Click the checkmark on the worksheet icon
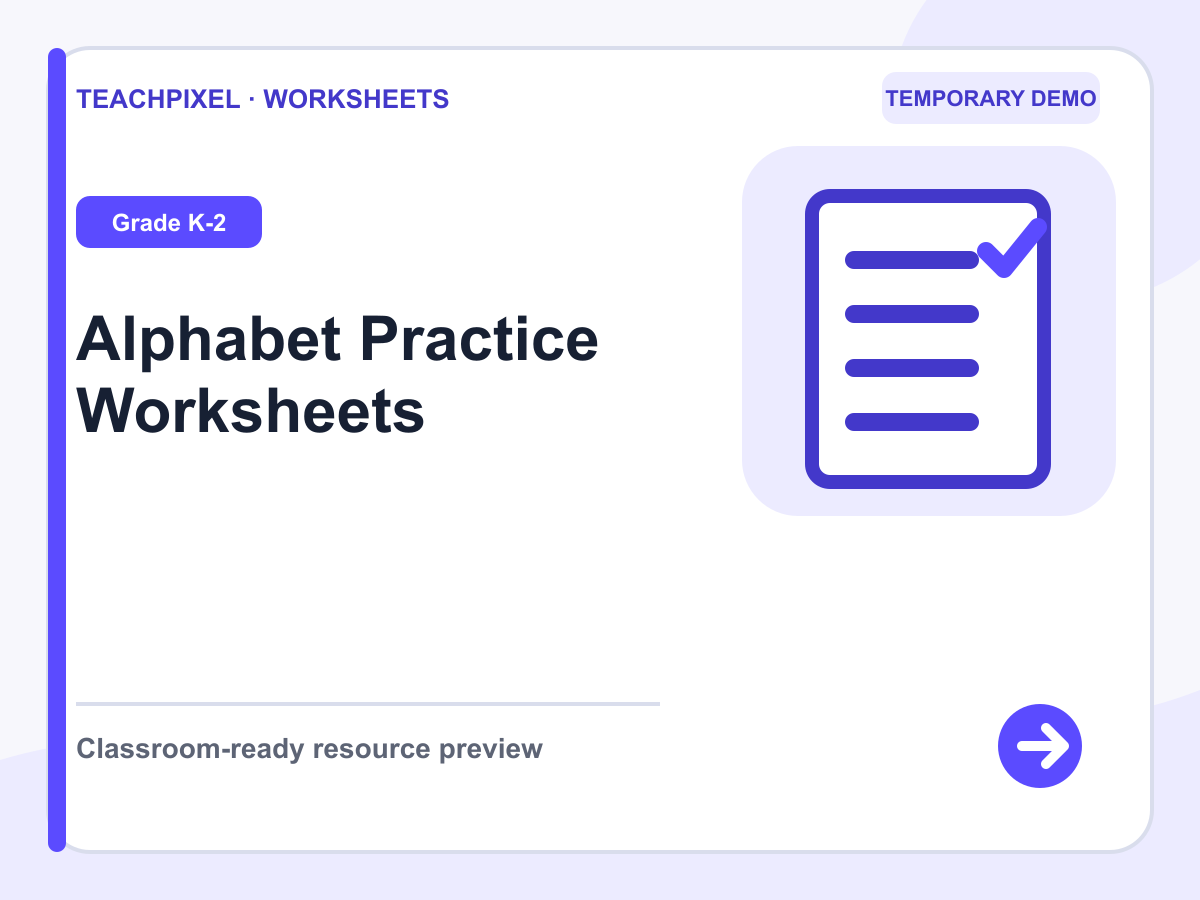 pyautogui.click(x=1012, y=247)
